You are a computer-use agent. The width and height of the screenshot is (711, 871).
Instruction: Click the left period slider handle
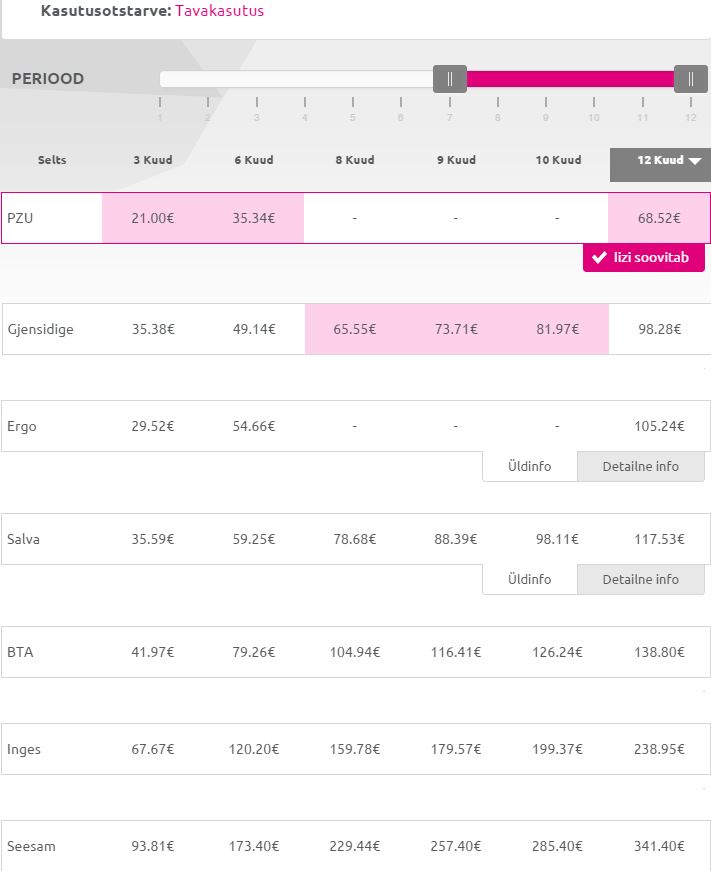450,79
